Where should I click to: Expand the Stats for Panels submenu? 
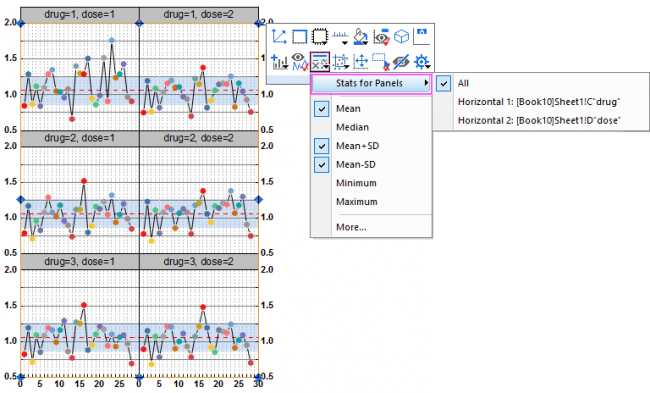click(x=371, y=83)
